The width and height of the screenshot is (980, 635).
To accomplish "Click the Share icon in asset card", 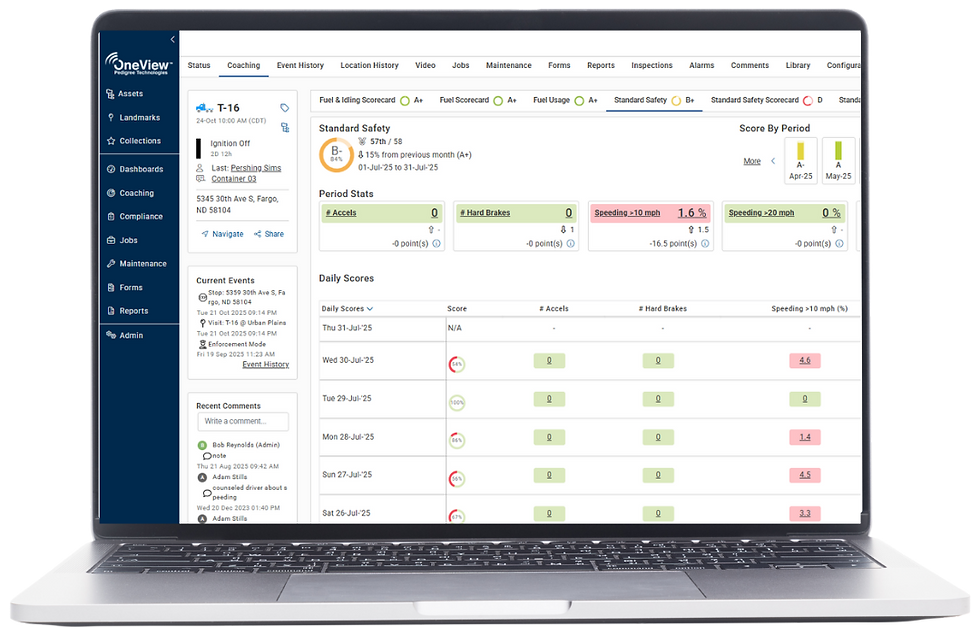I will tap(258, 234).
